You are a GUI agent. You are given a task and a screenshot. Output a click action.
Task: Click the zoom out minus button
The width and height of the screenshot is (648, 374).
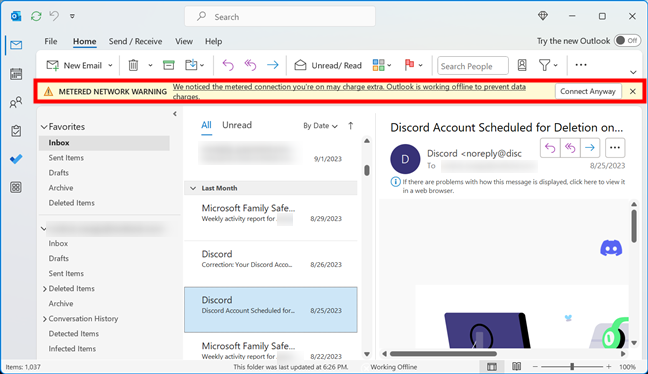pyautogui.click(x=535, y=367)
